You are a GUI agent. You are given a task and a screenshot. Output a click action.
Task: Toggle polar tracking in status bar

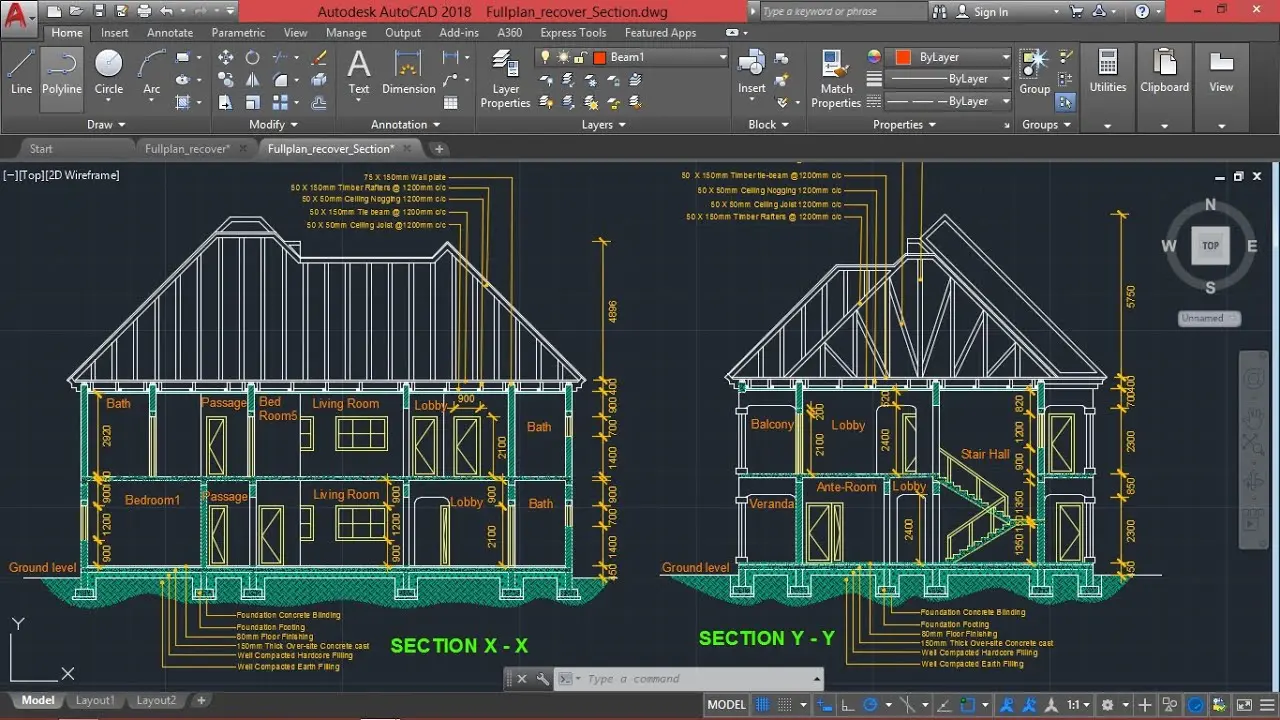click(x=870, y=704)
